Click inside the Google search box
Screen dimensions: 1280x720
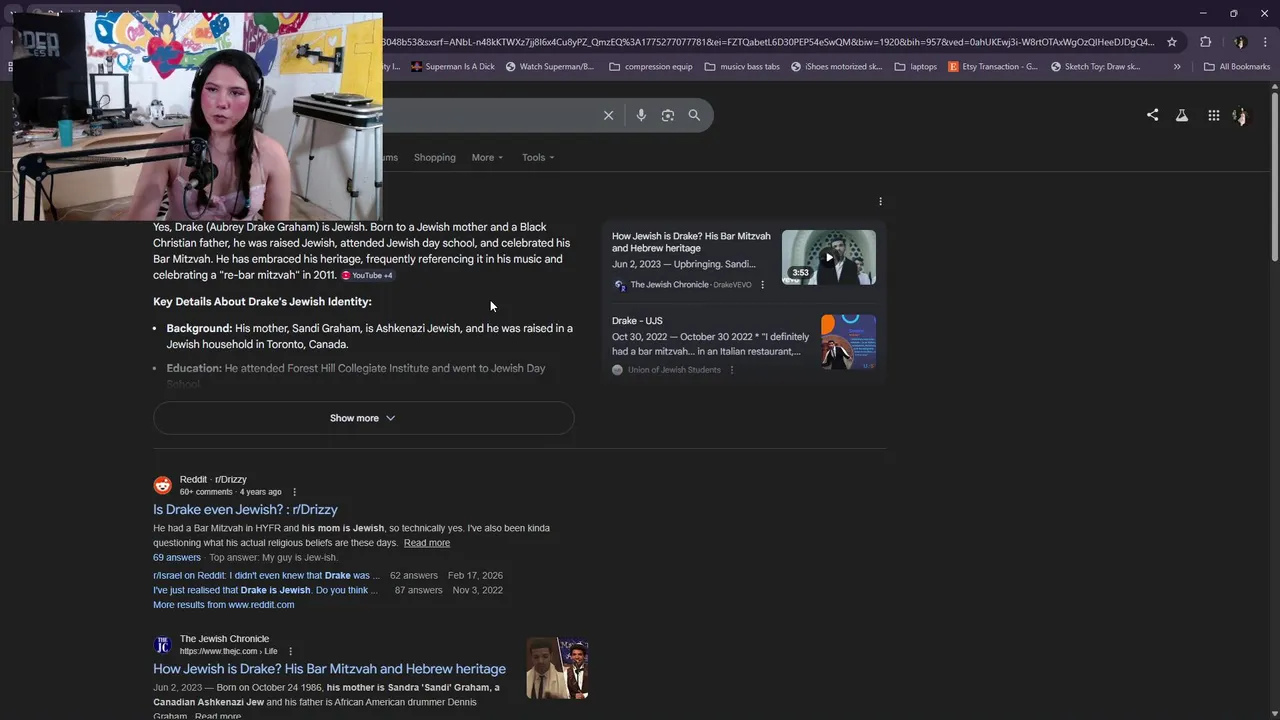tap(490, 115)
